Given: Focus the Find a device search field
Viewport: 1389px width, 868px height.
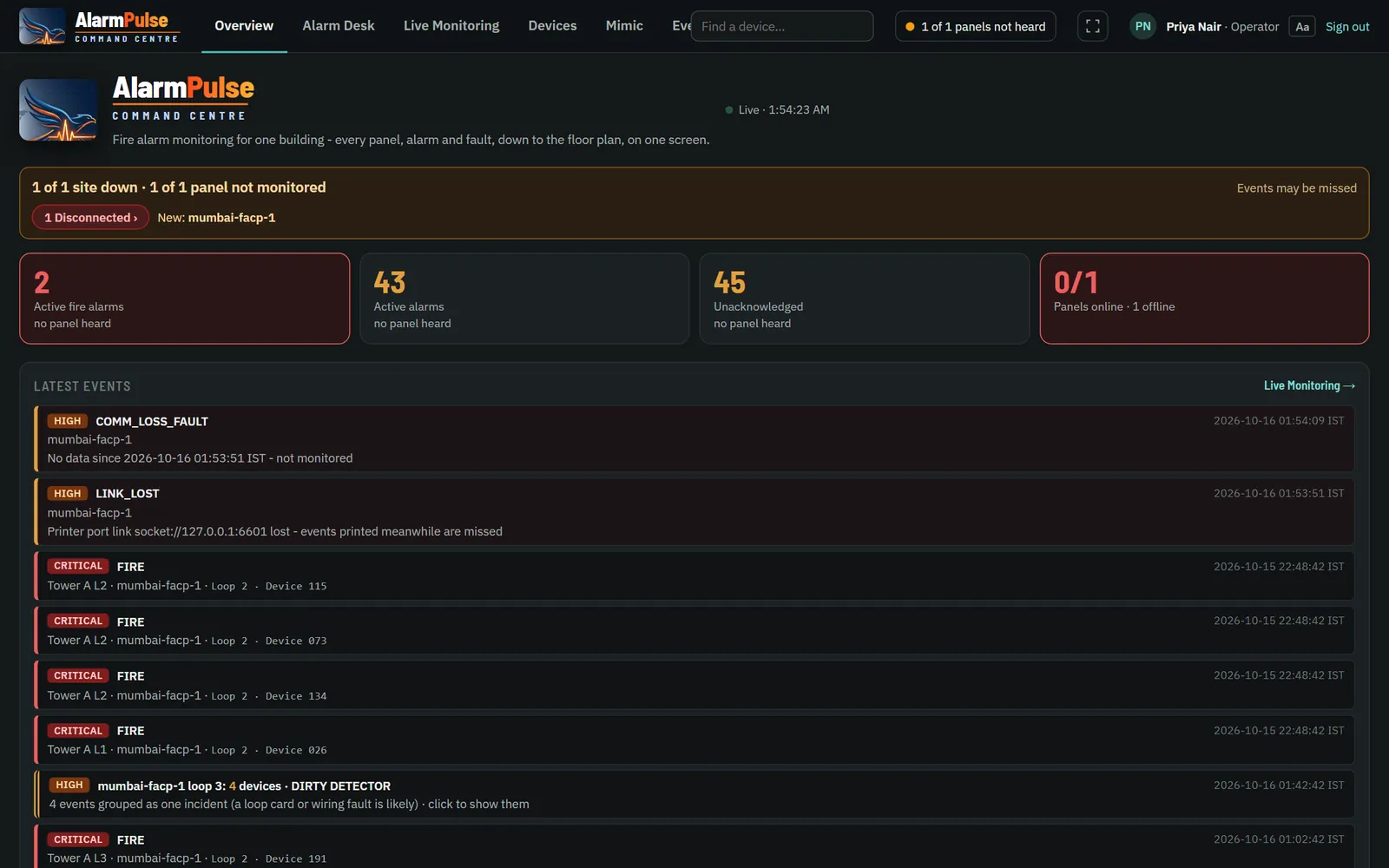Looking at the screenshot, I should pos(782,26).
